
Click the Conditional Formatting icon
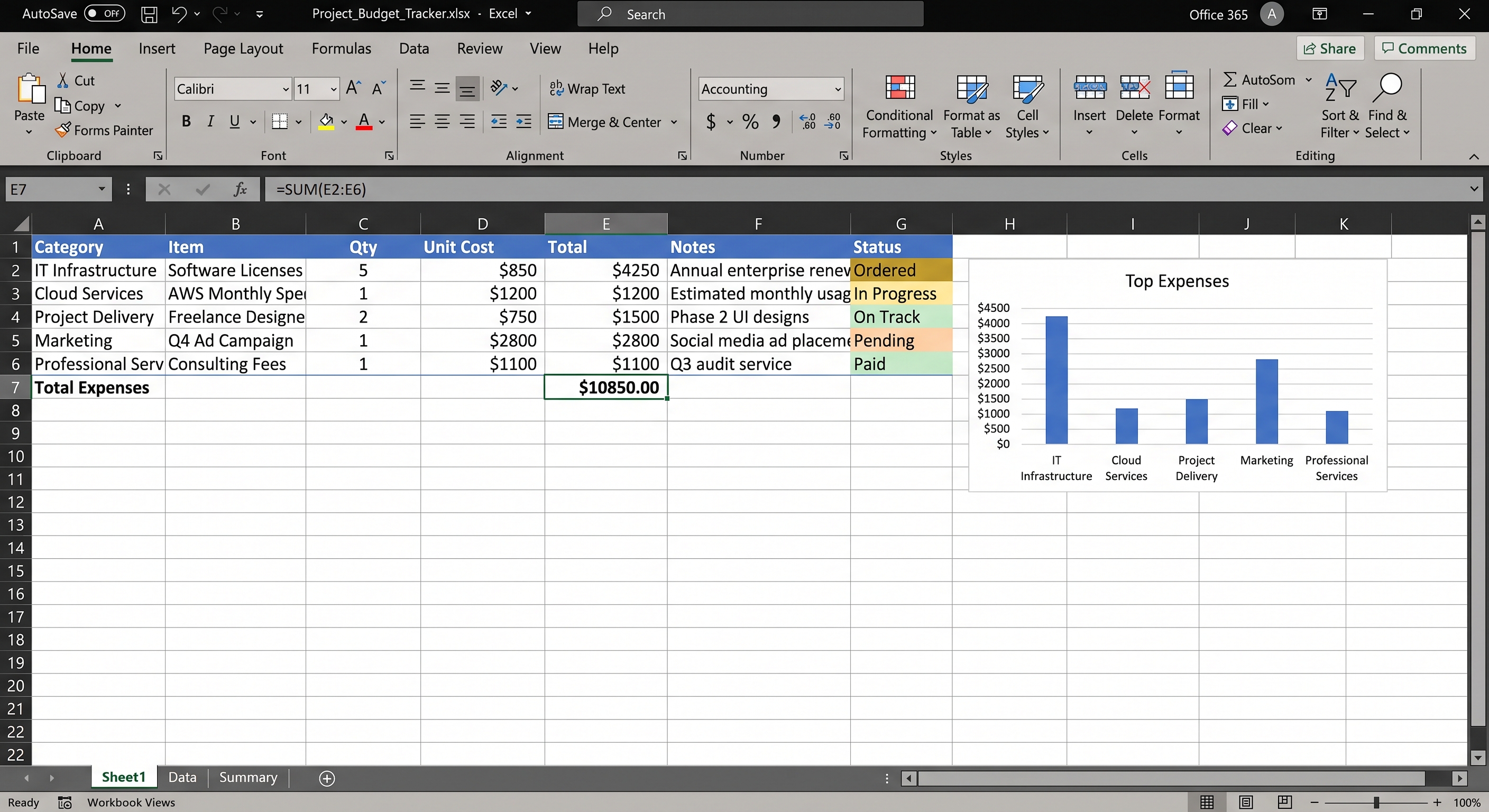point(900,88)
